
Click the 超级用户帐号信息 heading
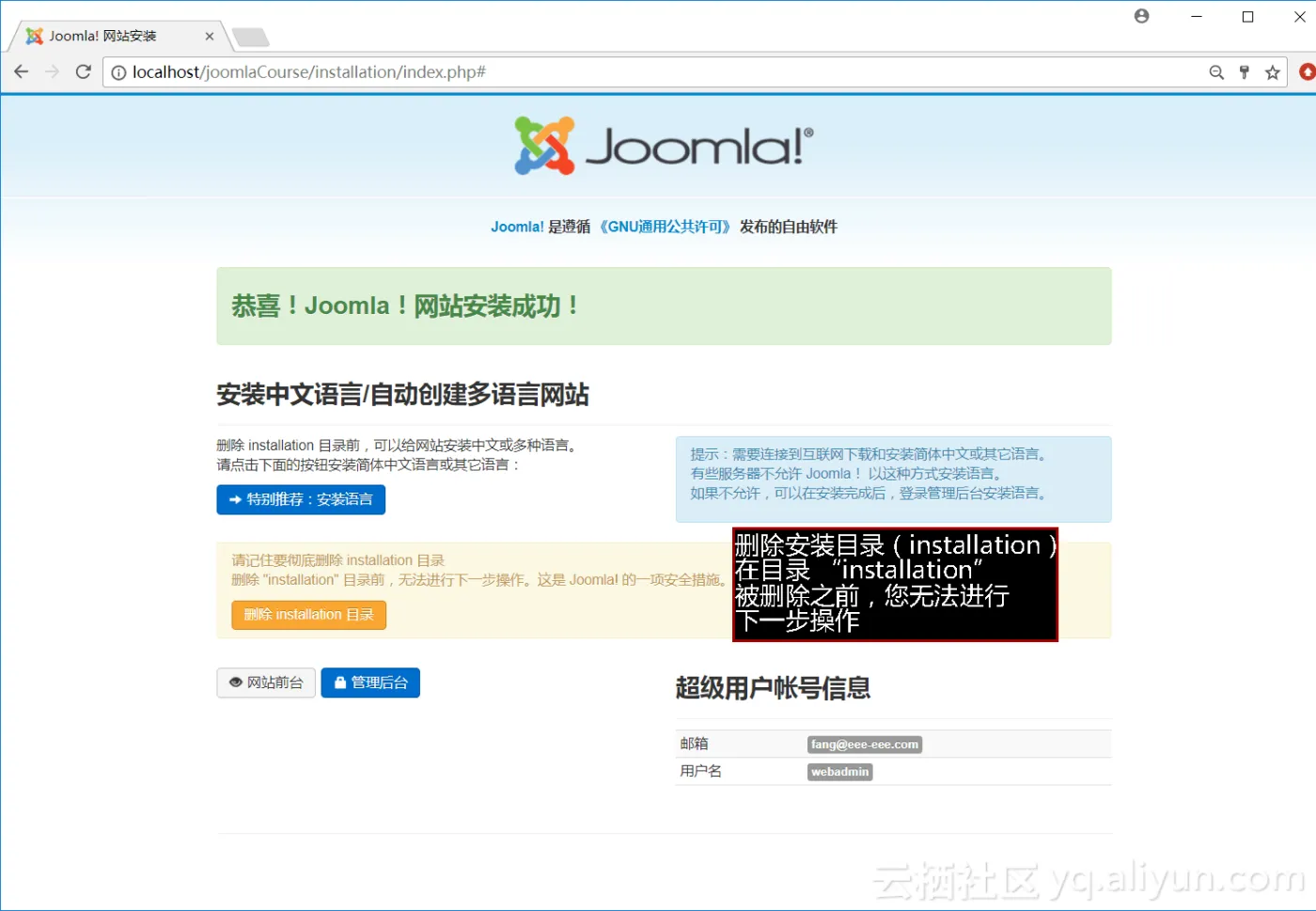[x=773, y=688]
